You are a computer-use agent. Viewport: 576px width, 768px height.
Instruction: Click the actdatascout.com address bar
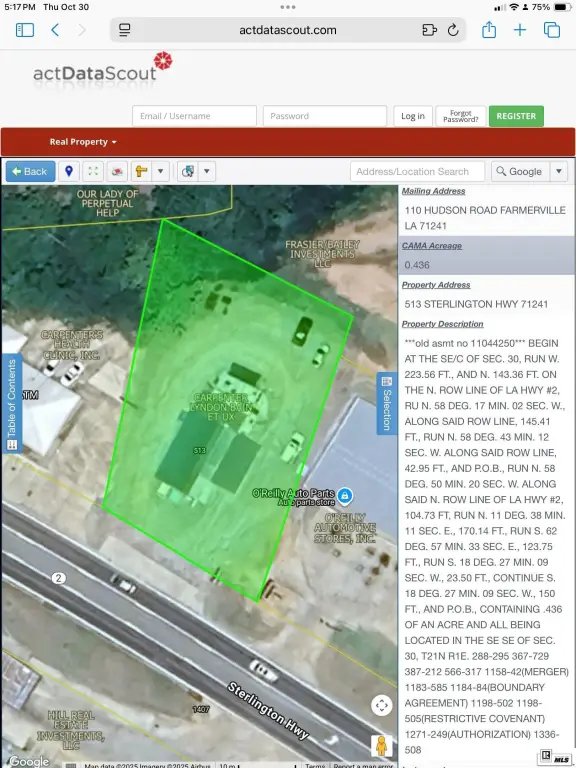point(288,30)
